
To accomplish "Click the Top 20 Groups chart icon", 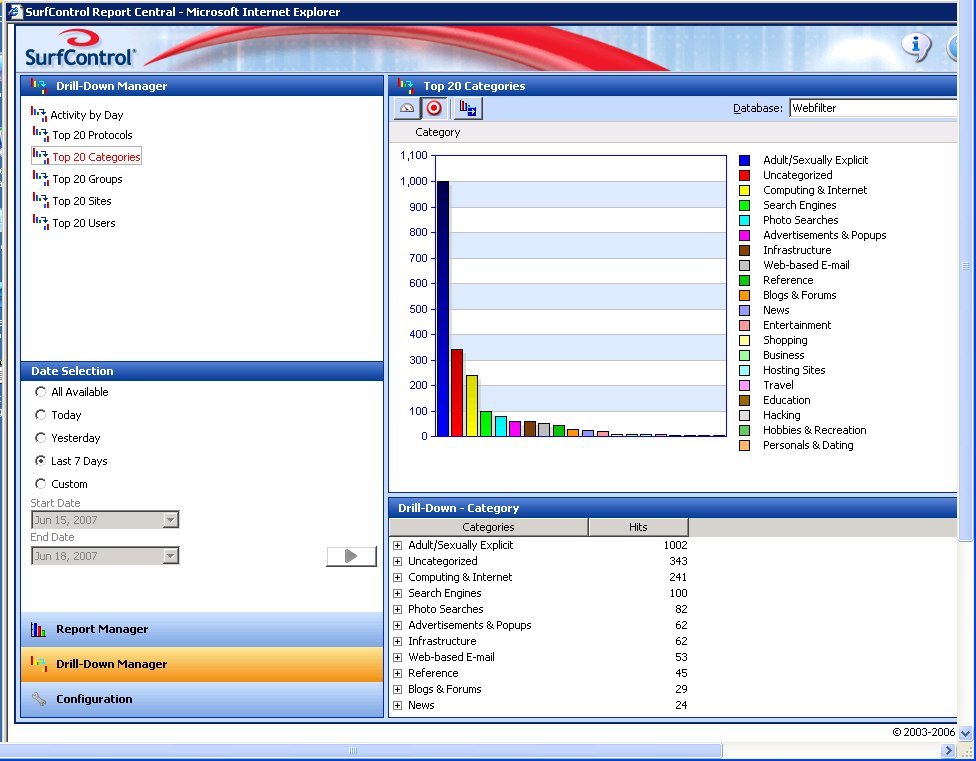I will click(x=40, y=178).
